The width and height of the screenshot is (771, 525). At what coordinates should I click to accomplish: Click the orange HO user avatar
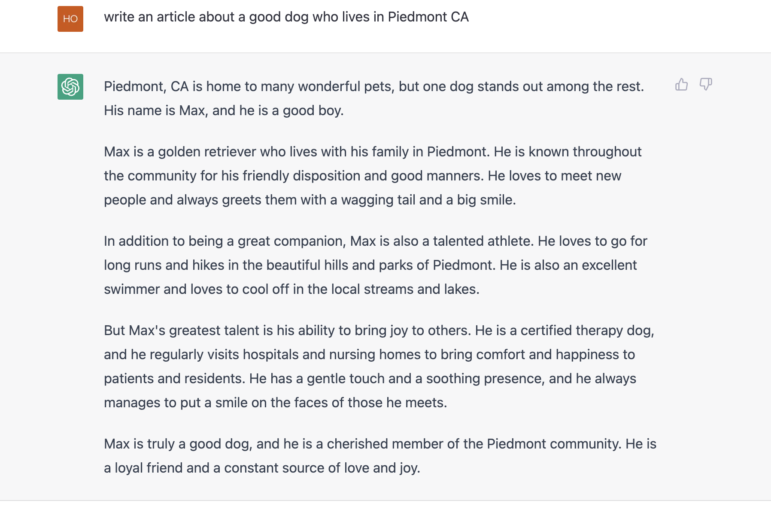tap(70, 19)
